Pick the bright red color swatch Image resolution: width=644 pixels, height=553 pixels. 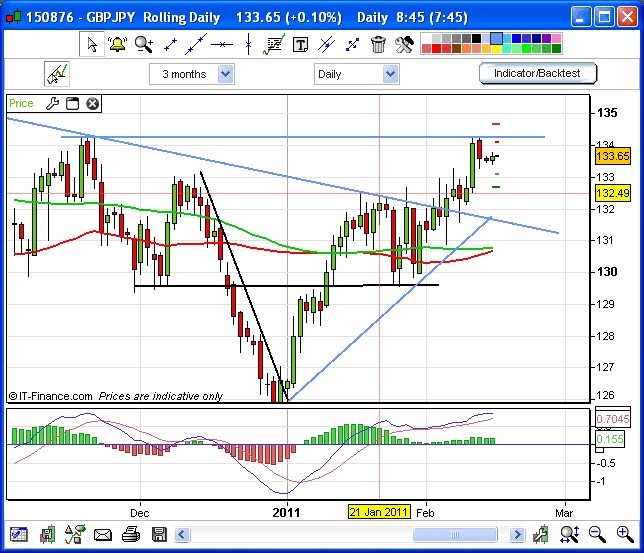click(x=436, y=49)
